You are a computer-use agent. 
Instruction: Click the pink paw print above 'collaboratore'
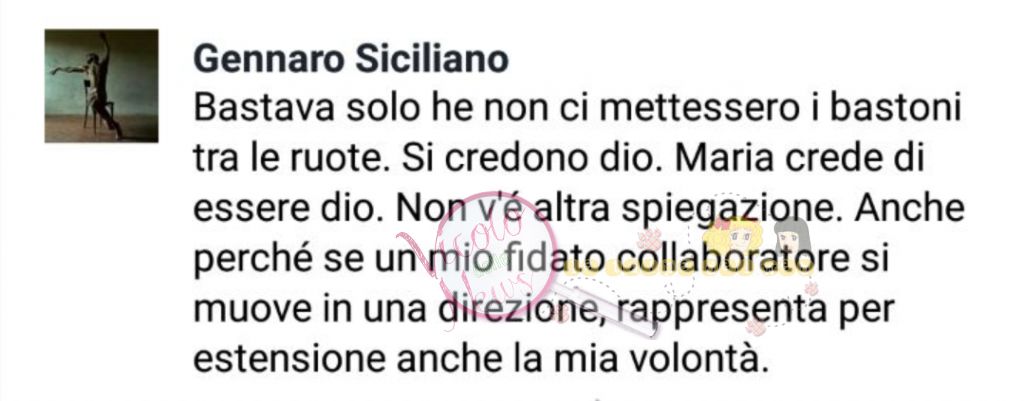click(650, 238)
